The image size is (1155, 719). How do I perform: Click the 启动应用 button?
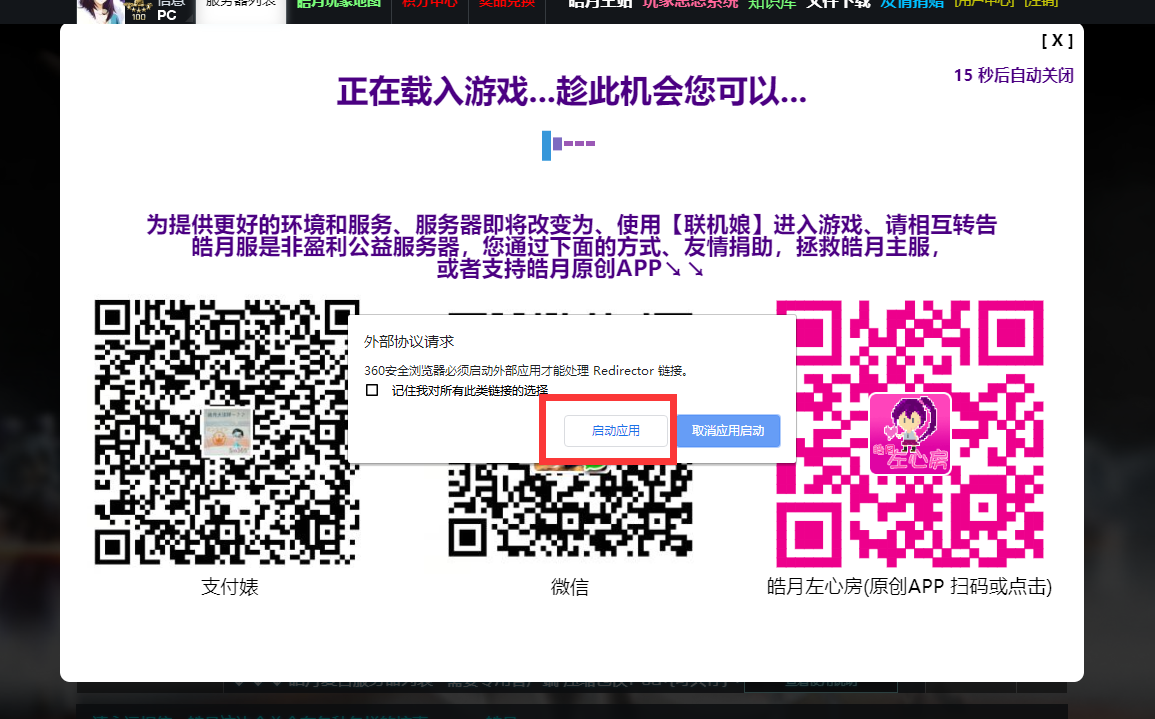[x=616, y=430]
